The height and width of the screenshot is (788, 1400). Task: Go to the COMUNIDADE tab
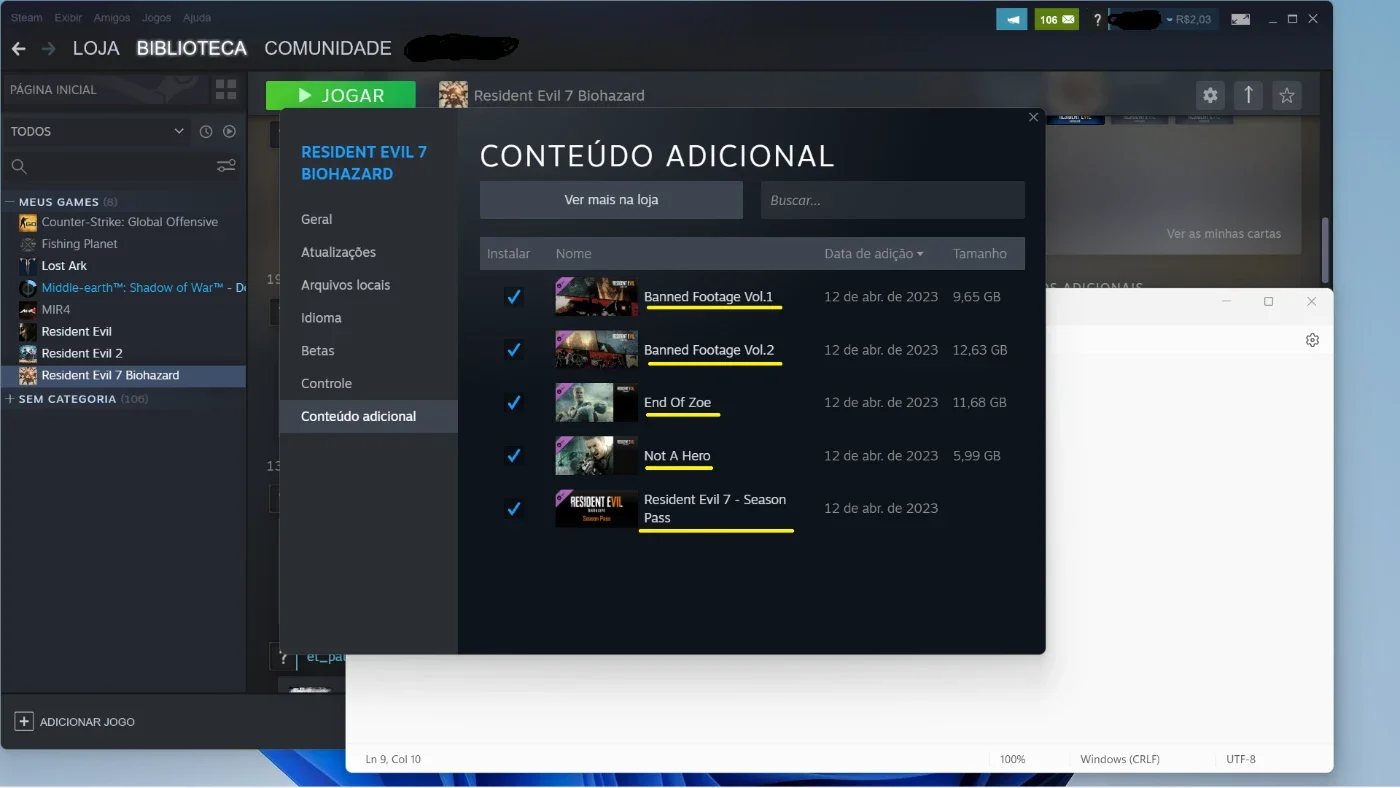[x=328, y=48]
